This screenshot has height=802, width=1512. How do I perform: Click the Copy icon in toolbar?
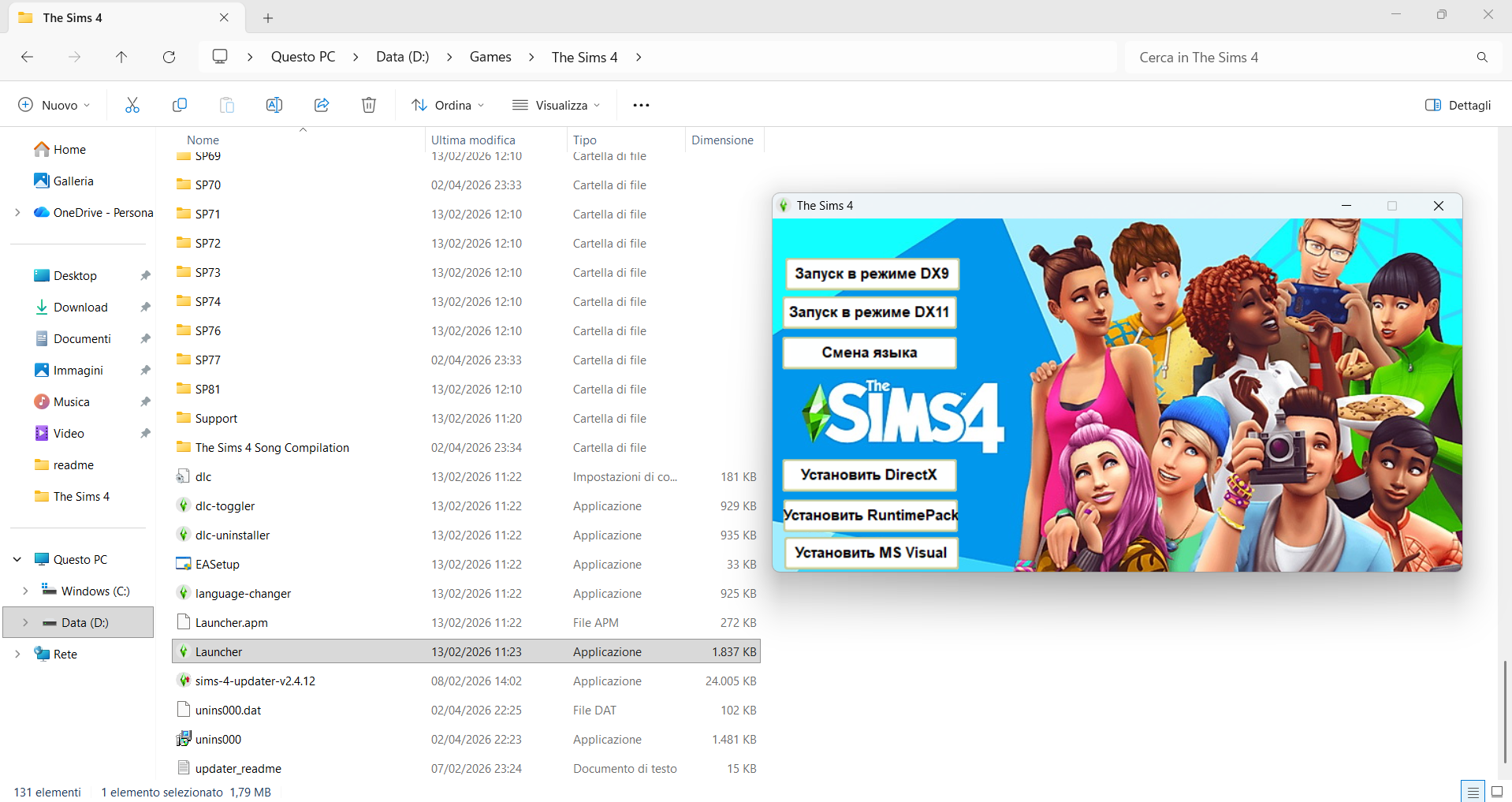click(x=180, y=105)
